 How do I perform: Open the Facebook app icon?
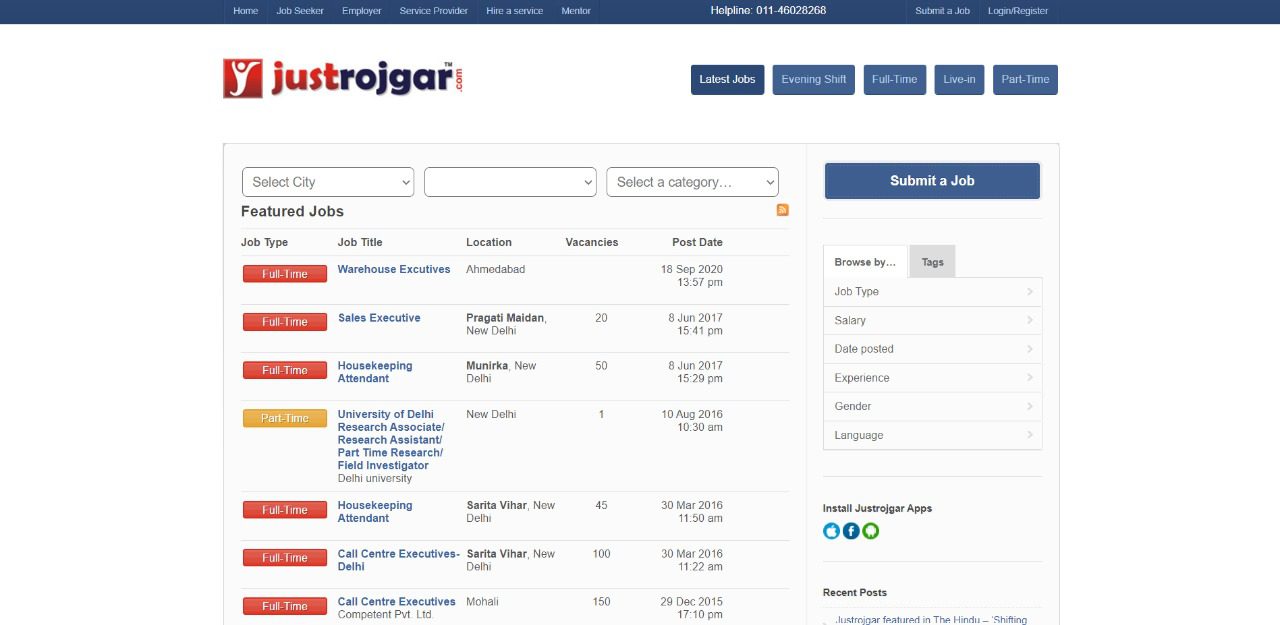pos(851,531)
